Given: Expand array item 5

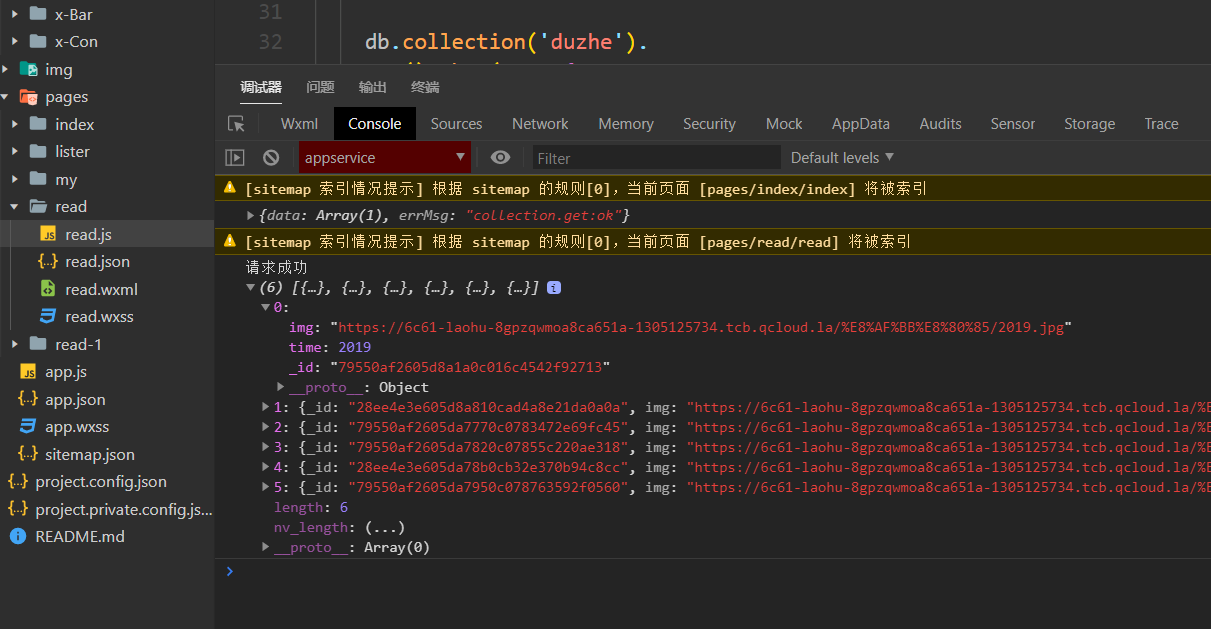Looking at the screenshot, I should 266,487.
